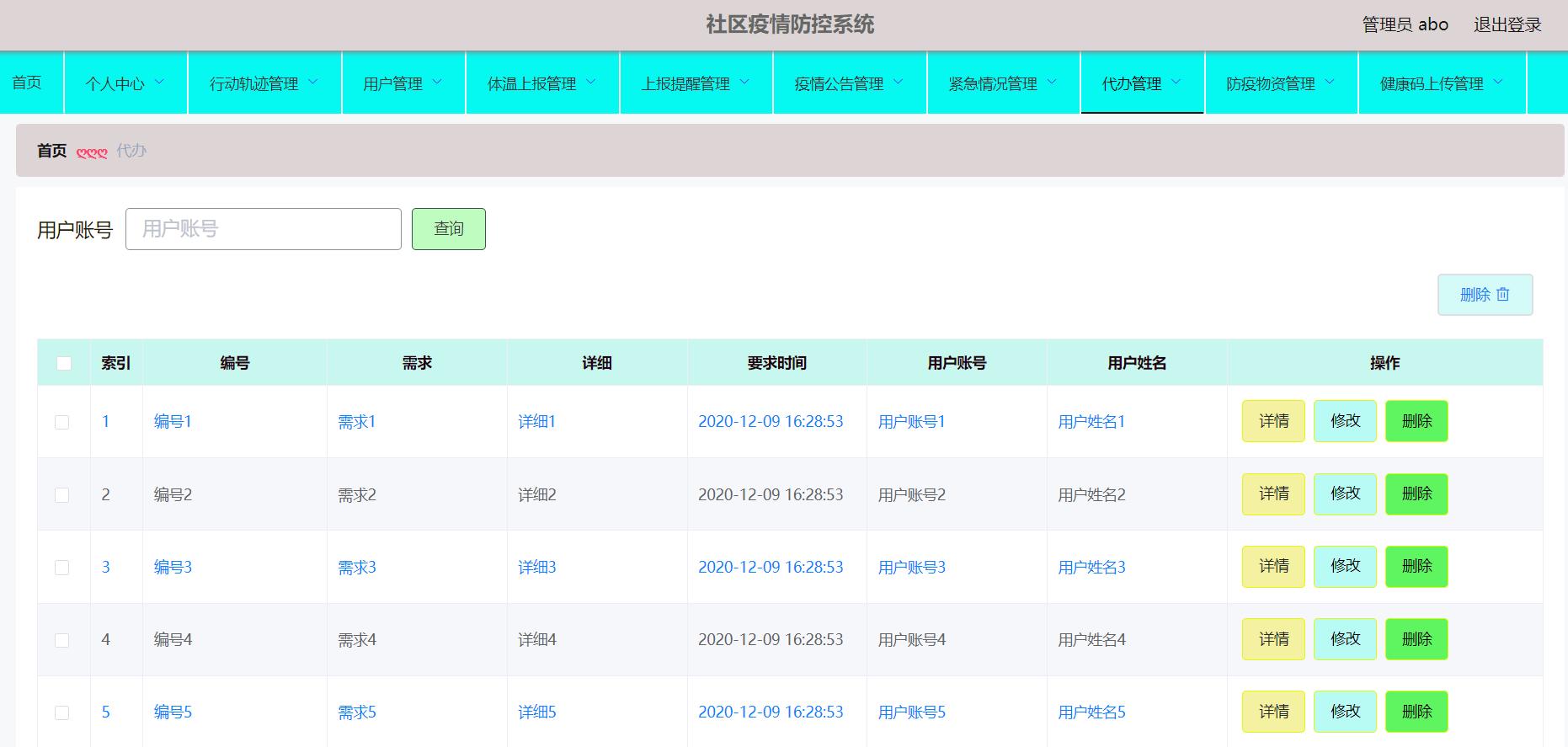Expand the 疫情公告管理 dropdown arrow

click(x=898, y=83)
